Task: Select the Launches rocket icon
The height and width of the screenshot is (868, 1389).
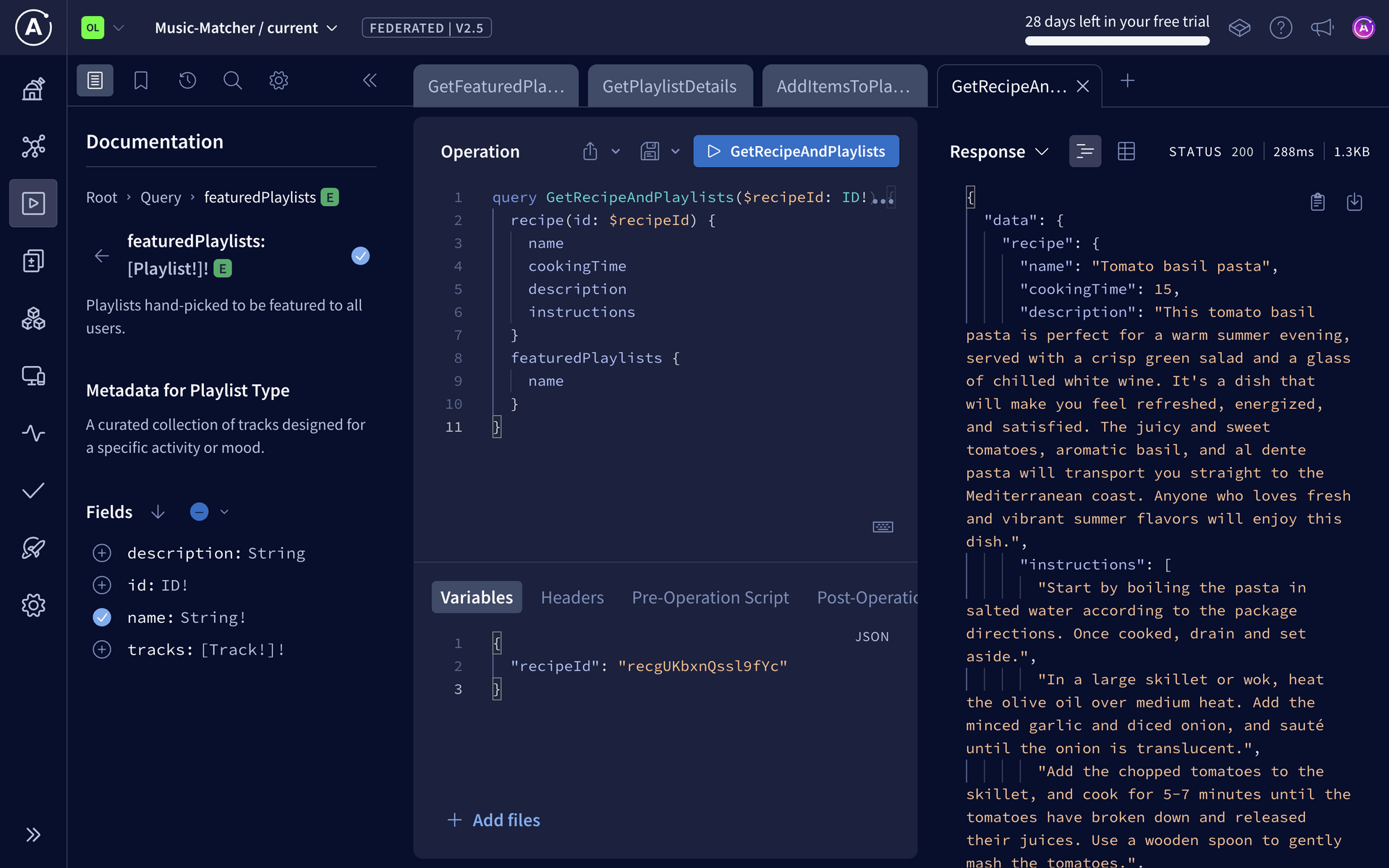Action: click(x=33, y=548)
